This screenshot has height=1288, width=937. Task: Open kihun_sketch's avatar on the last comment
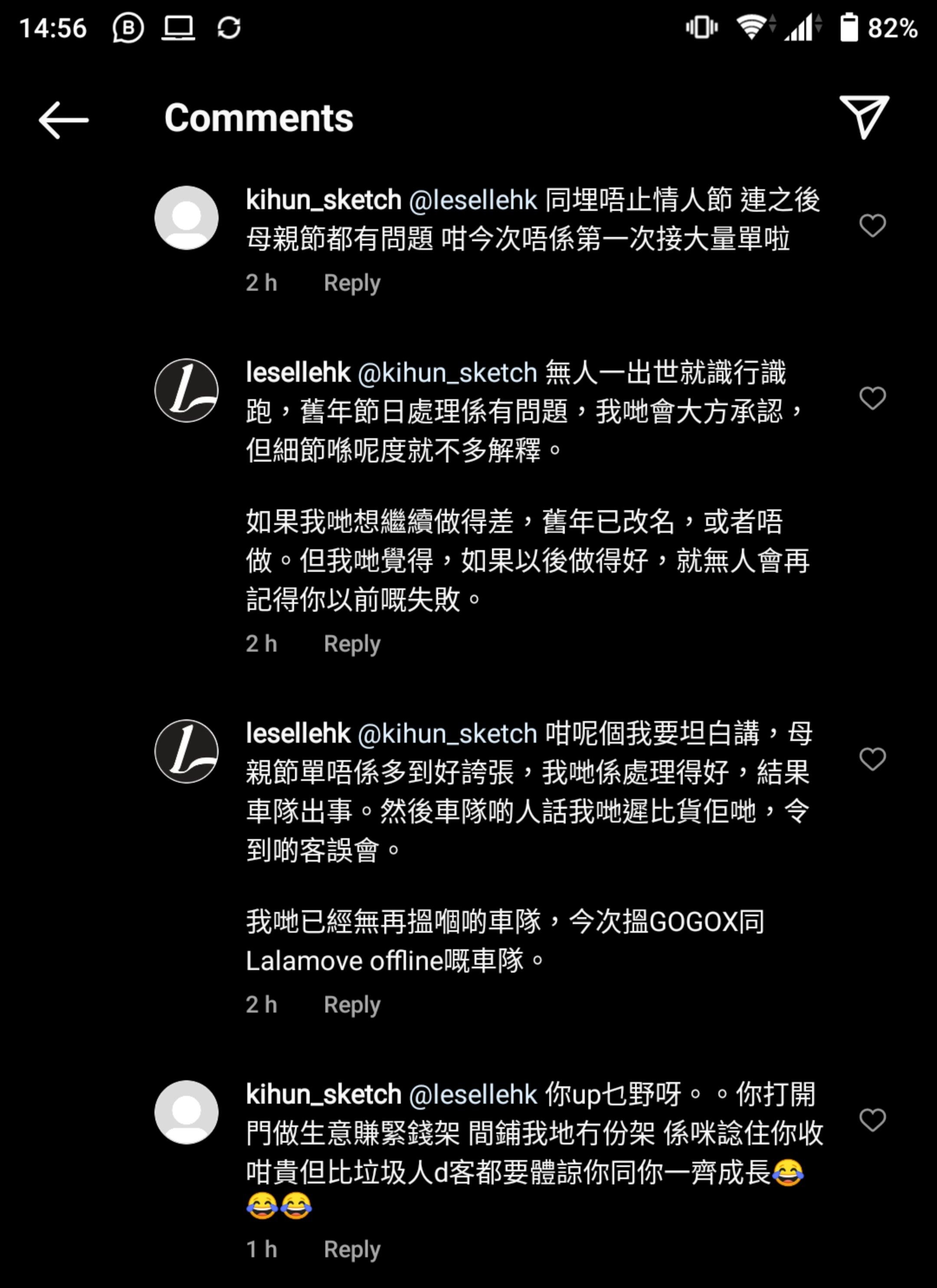click(x=186, y=1112)
